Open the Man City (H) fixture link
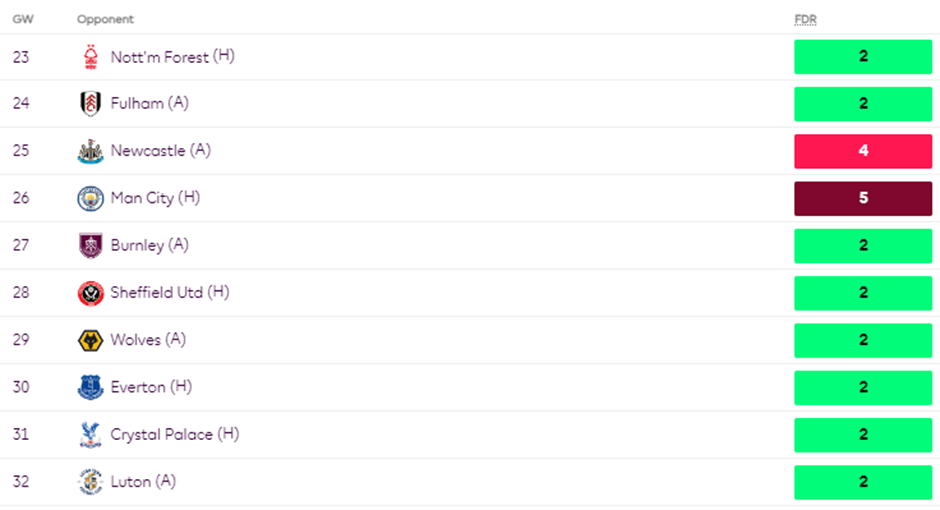The width and height of the screenshot is (940, 510). (155, 198)
